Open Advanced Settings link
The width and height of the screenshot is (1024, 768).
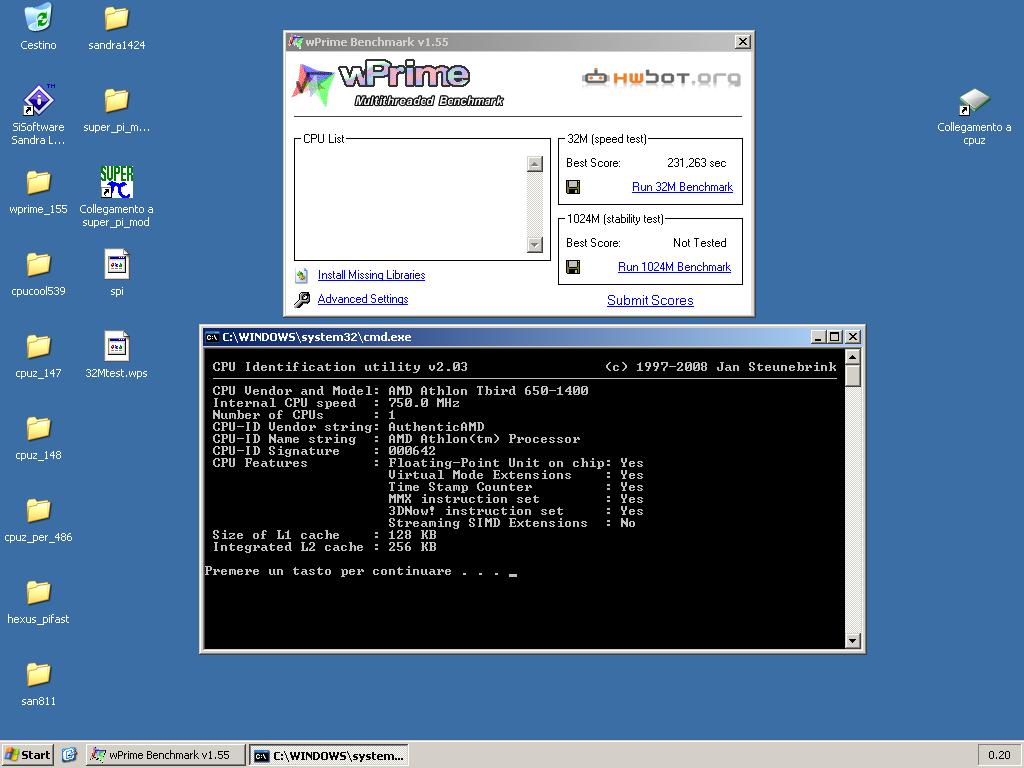click(362, 299)
